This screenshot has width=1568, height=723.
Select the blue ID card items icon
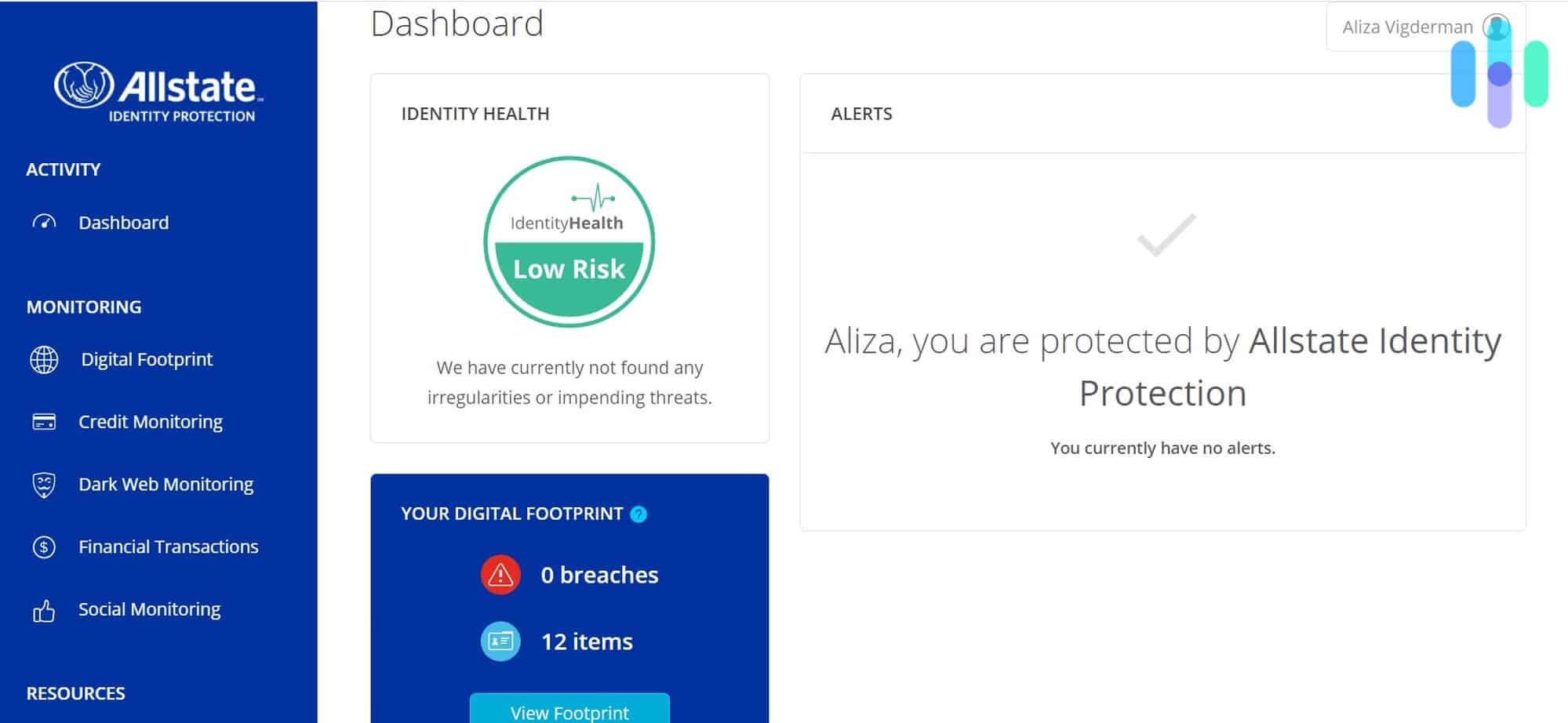[x=500, y=641]
